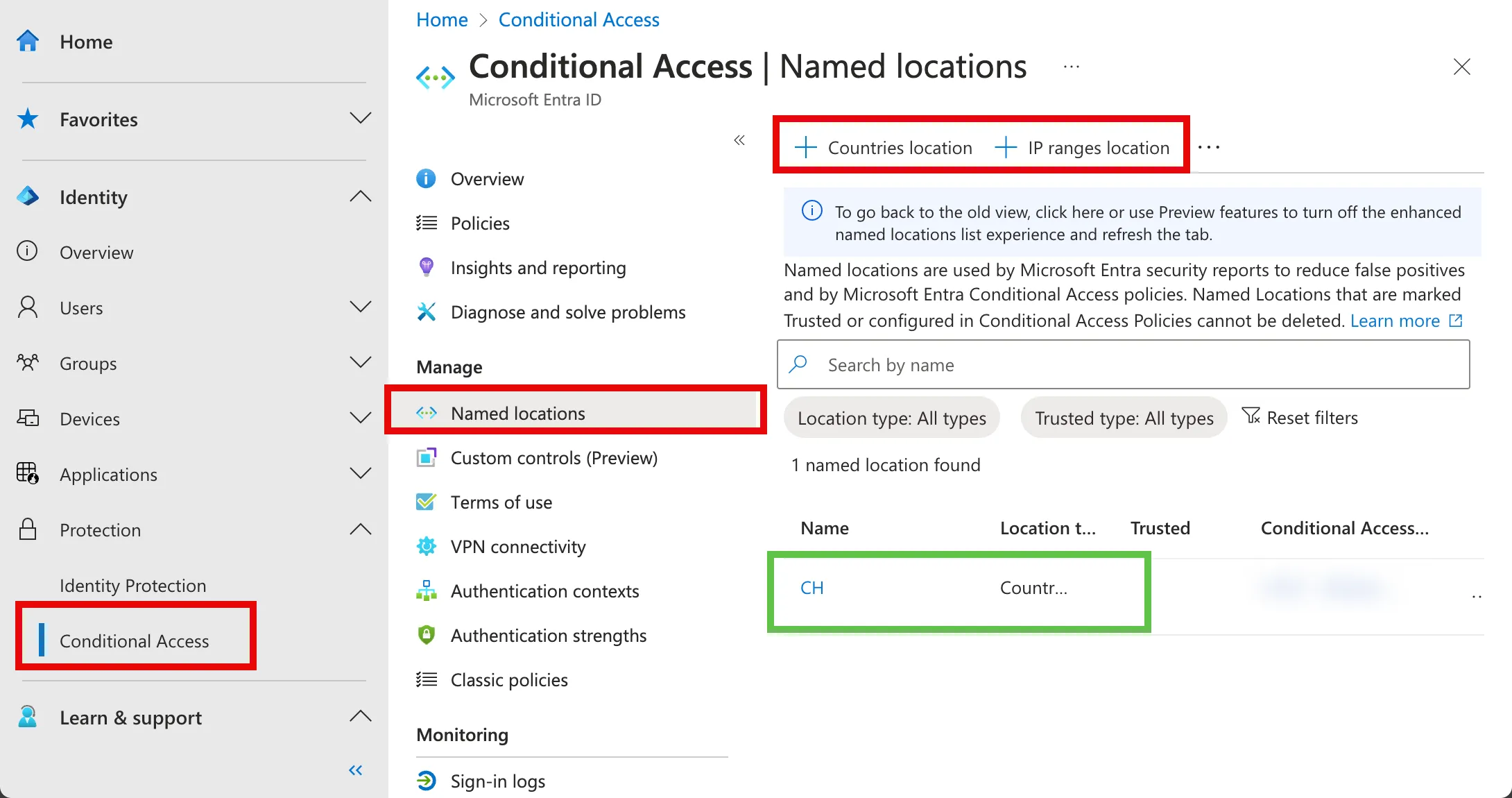
Task: Add an IP ranges location
Action: [x=1083, y=147]
